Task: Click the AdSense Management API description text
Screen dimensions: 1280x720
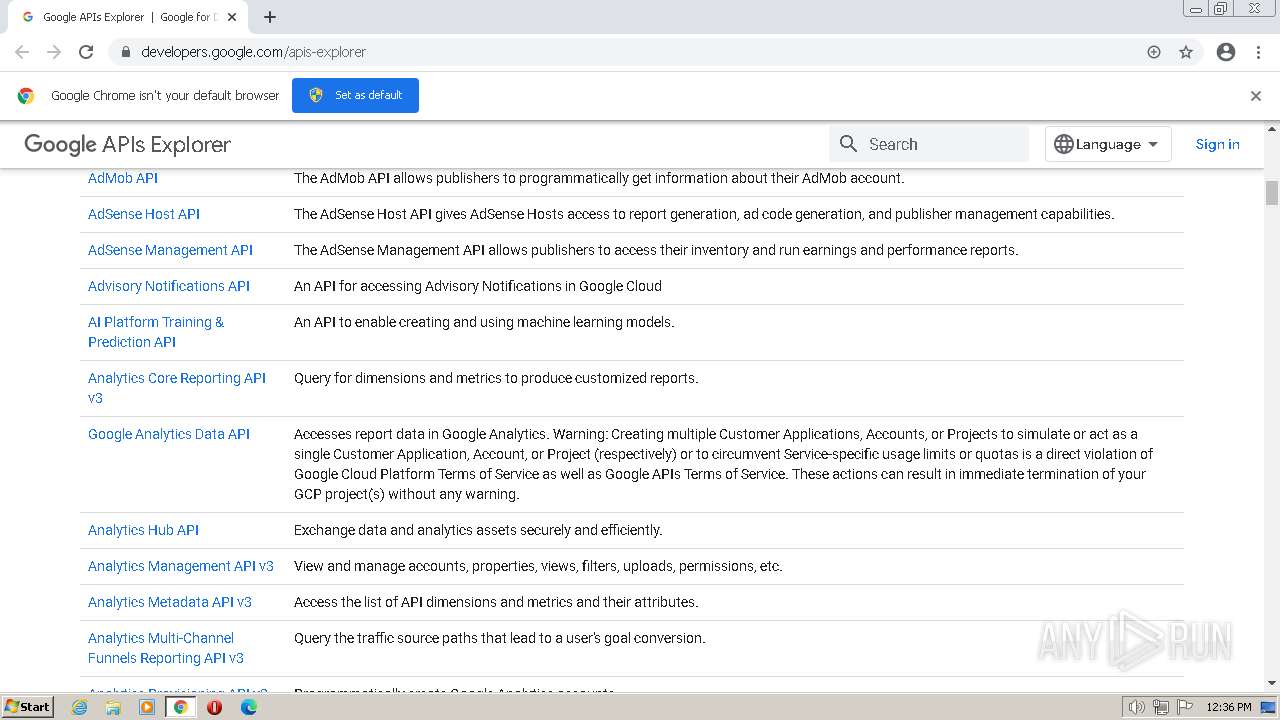Action: [656, 250]
